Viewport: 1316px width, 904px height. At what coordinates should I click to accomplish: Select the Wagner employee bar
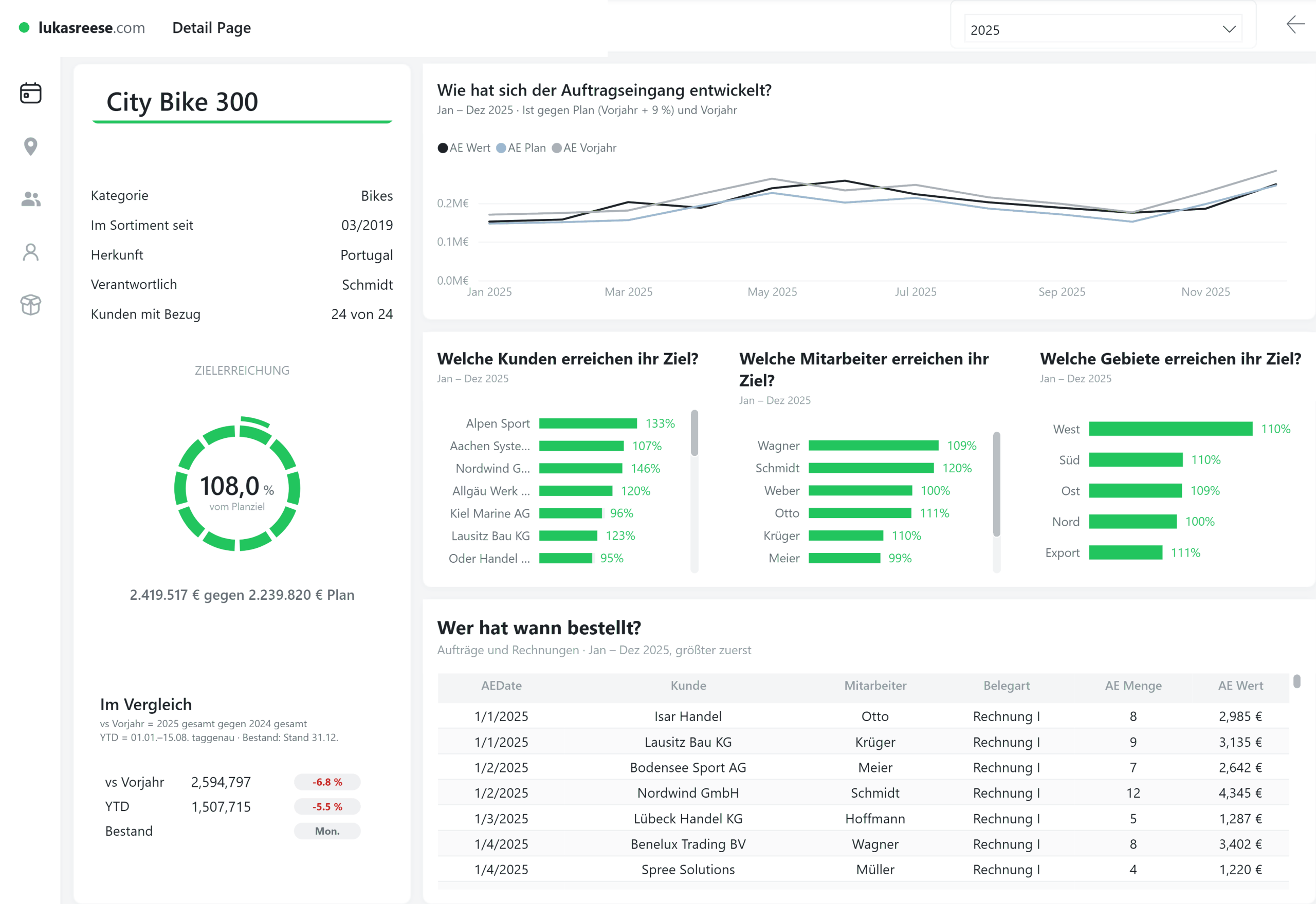[x=873, y=446]
